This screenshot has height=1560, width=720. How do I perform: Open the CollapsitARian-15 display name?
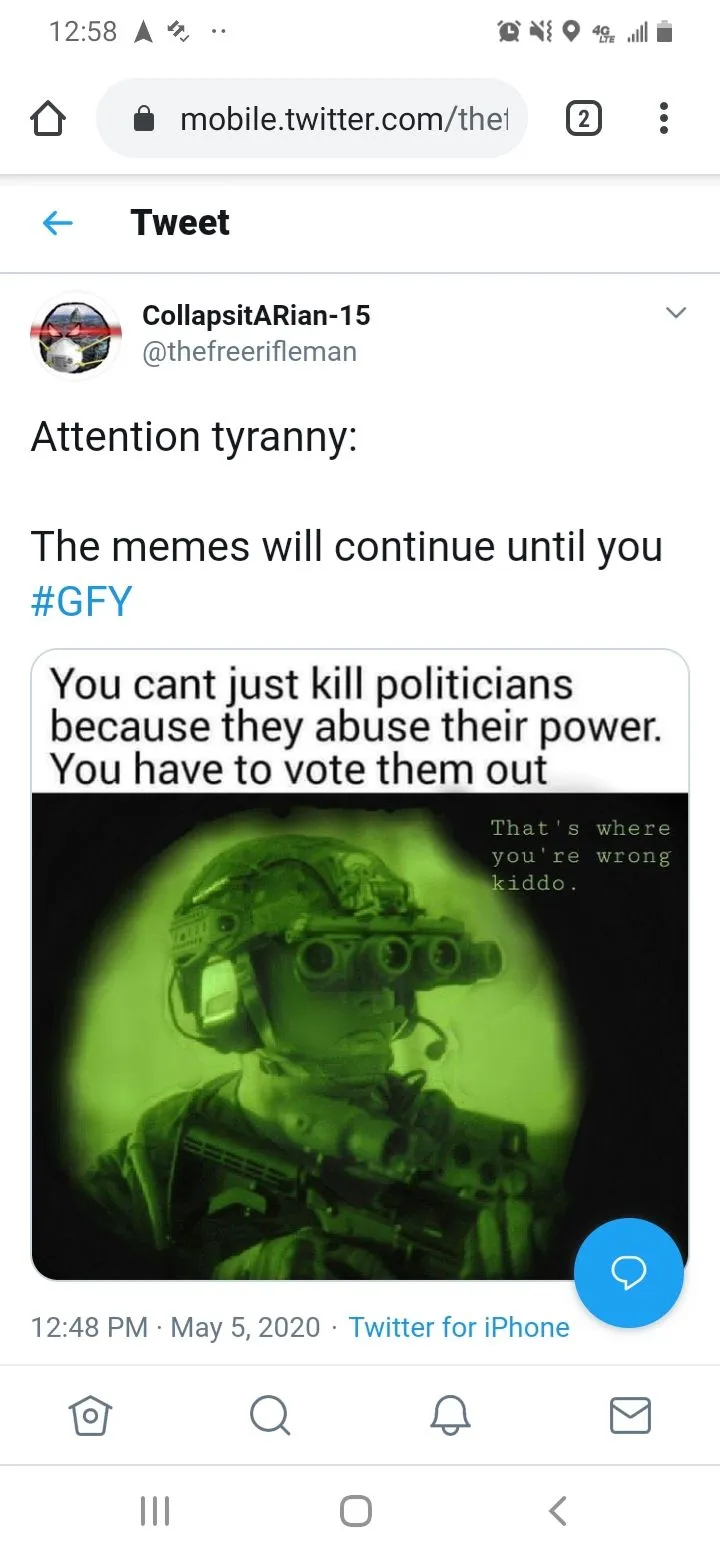(256, 315)
